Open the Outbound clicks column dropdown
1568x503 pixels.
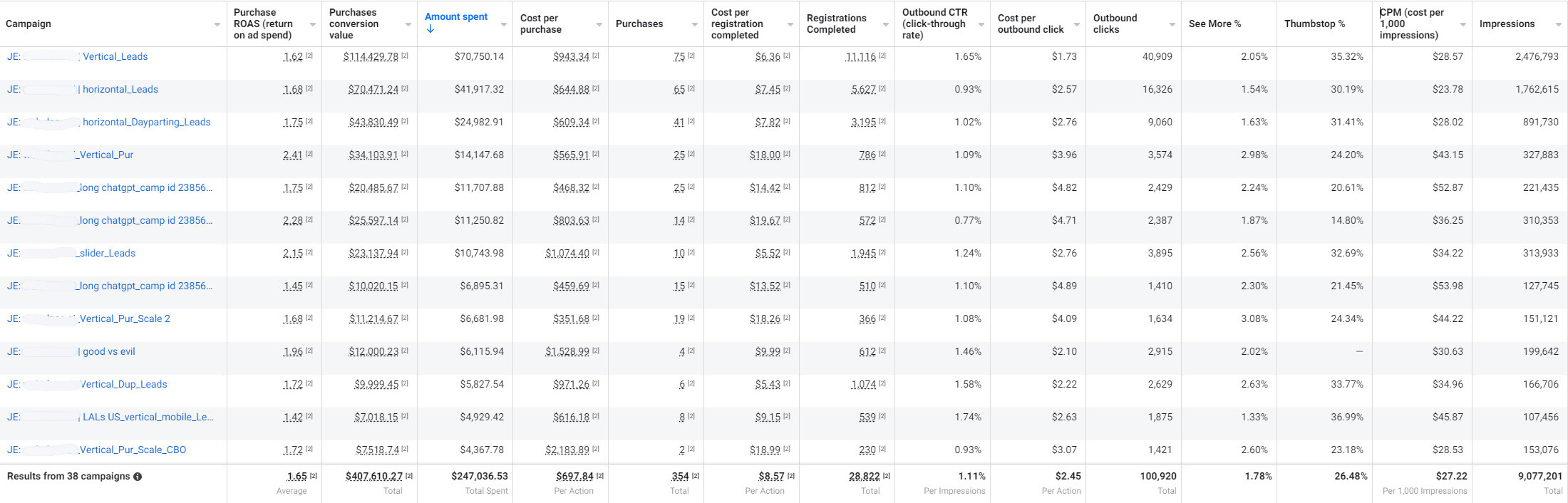point(1172,25)
